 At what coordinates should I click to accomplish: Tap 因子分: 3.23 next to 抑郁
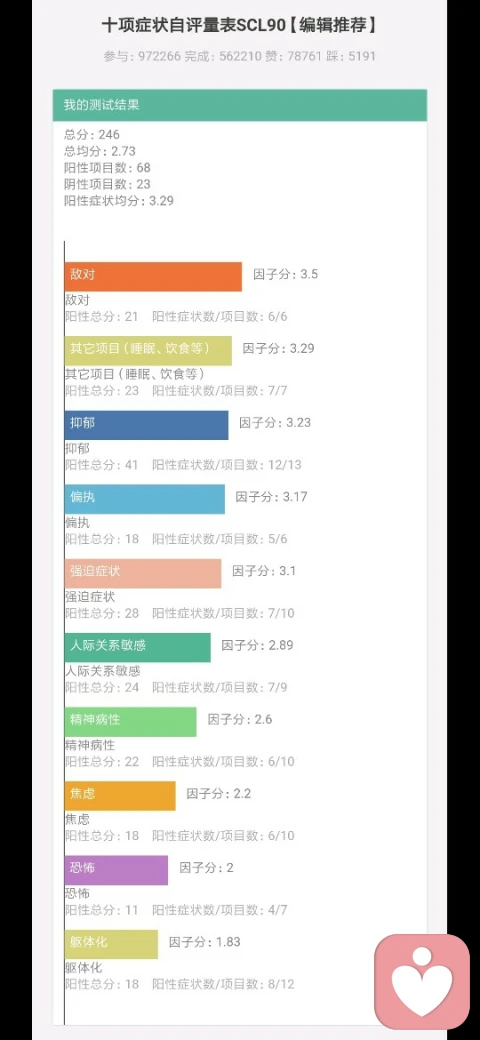click(x=275, y=422)
